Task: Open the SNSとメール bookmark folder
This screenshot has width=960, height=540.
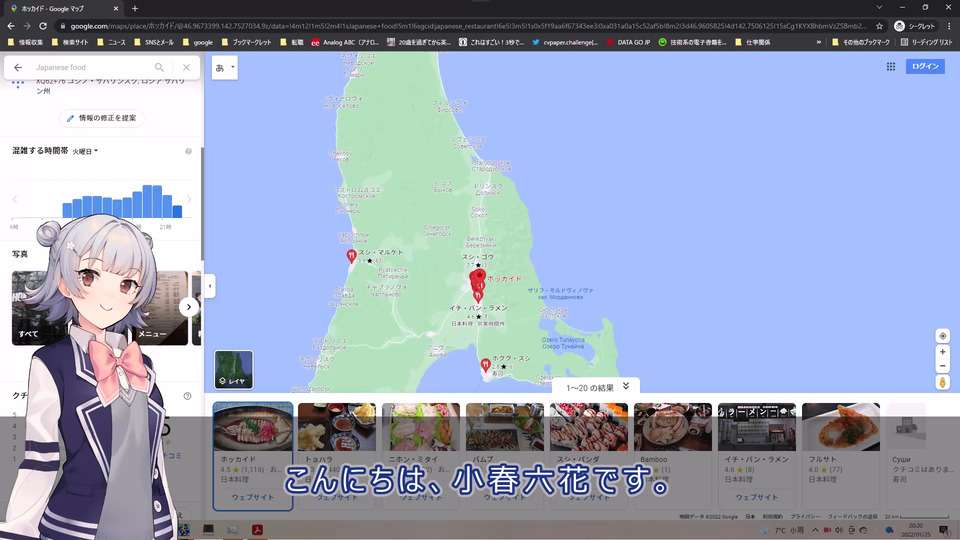Action: click(x=153, y=42)
